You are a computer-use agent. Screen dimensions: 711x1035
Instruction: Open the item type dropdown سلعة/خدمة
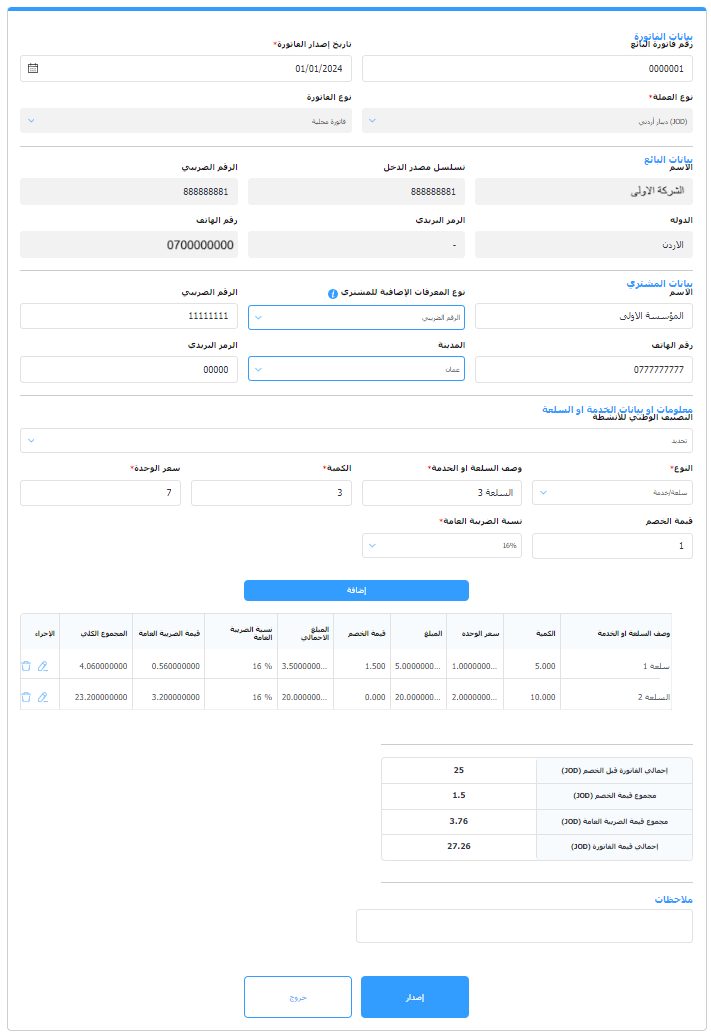(613, 492)
